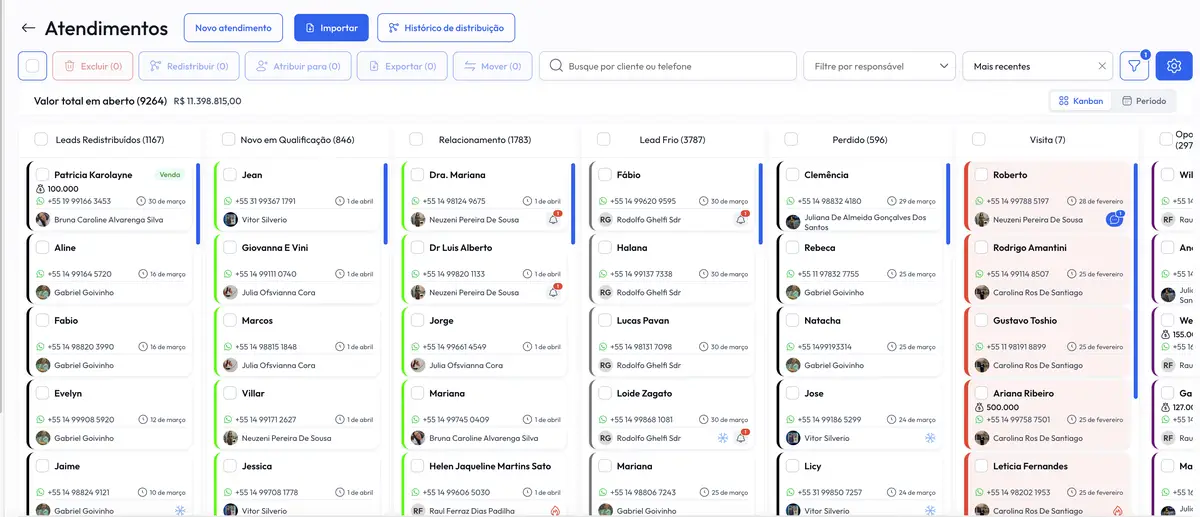The width and height of the screenshot is (1200, 517).
Task: Click the name Villar
Action: coord(253,394)
